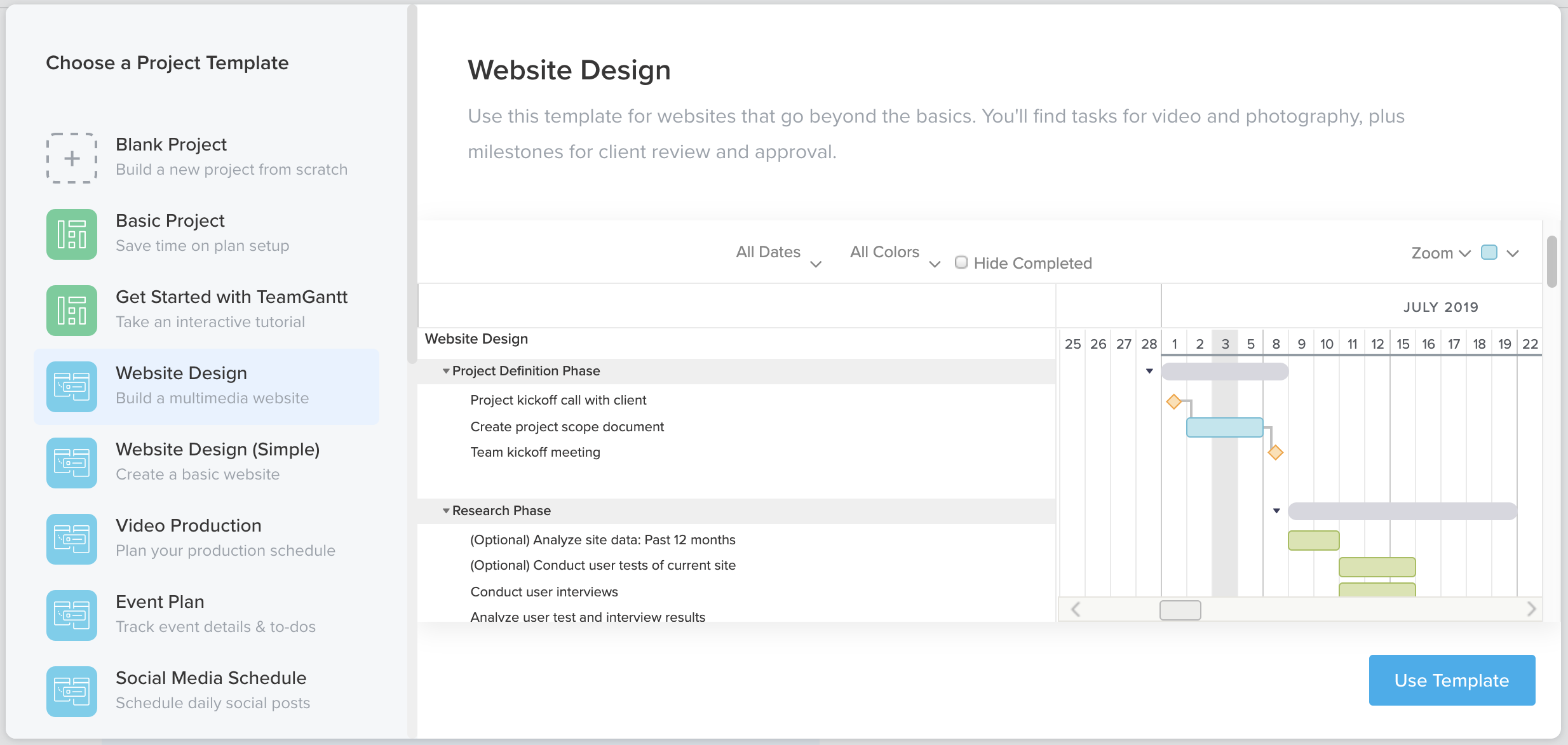
Task: Click the Team kickoff meeting milestone diamond
Action: click(1276, 452)
